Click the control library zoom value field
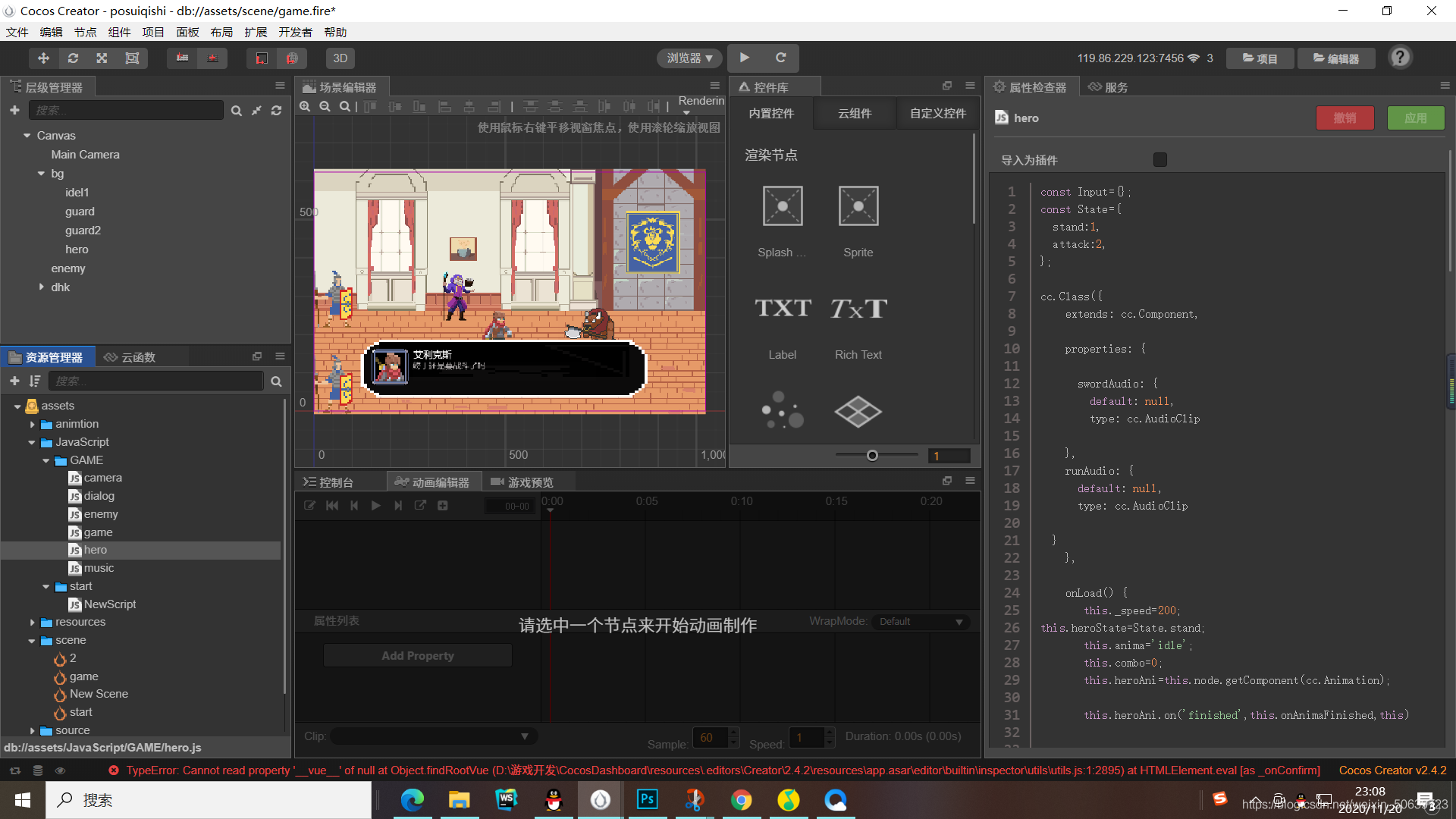The width and height of the screenshot is (1456, 819). (x=949, y=456)
